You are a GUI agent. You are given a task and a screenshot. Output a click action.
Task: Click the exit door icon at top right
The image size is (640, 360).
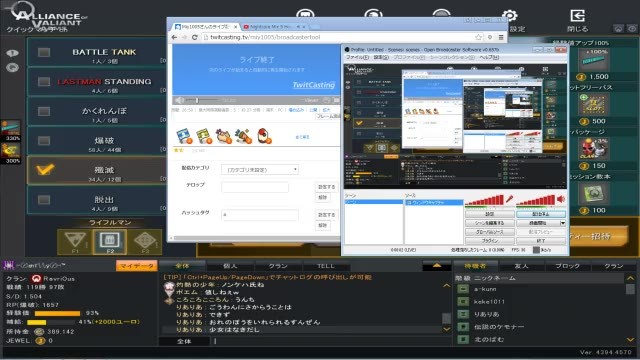pos(577,16)
